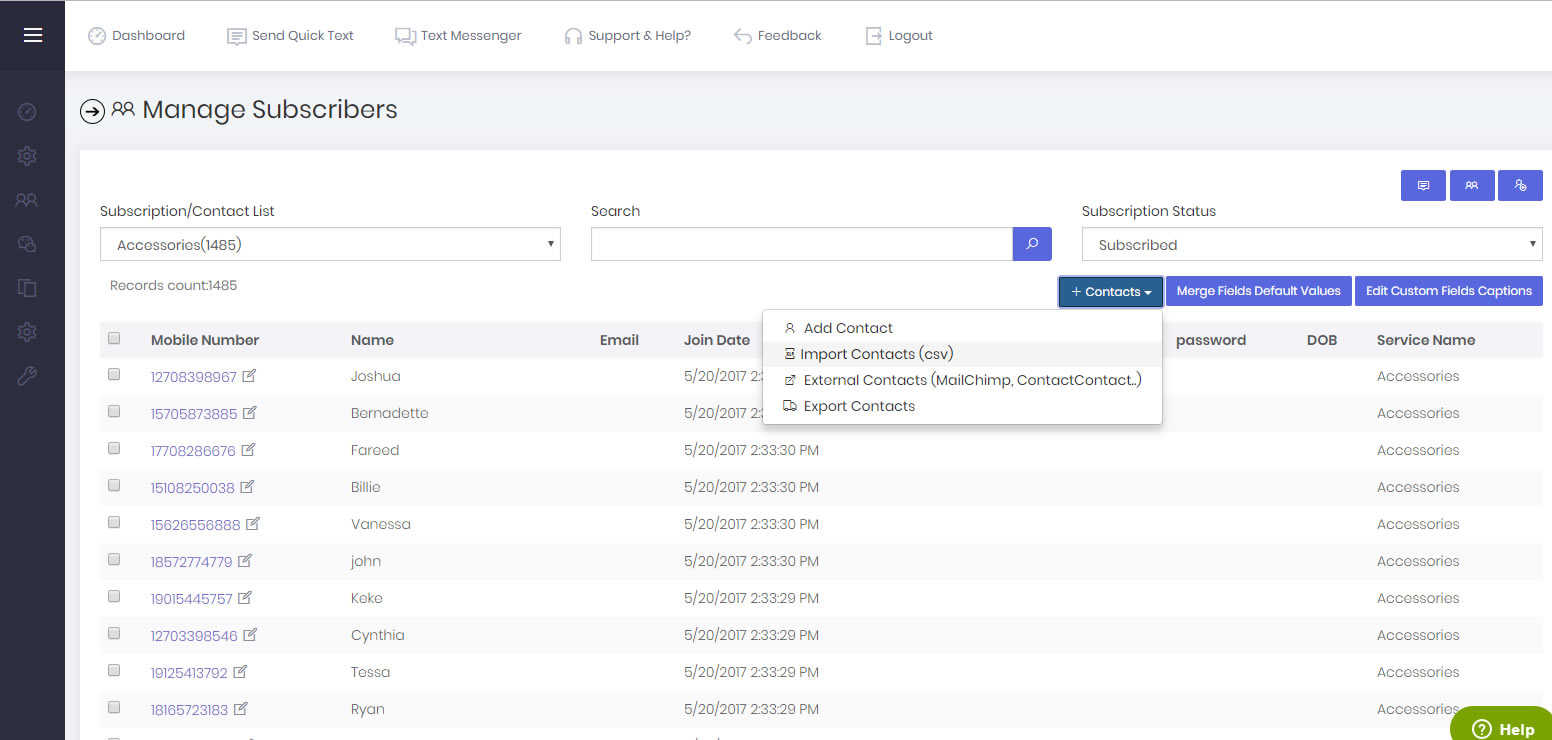
Task: Click the purple user-with-plus icon button
Action: click(x=1520, y=185)
